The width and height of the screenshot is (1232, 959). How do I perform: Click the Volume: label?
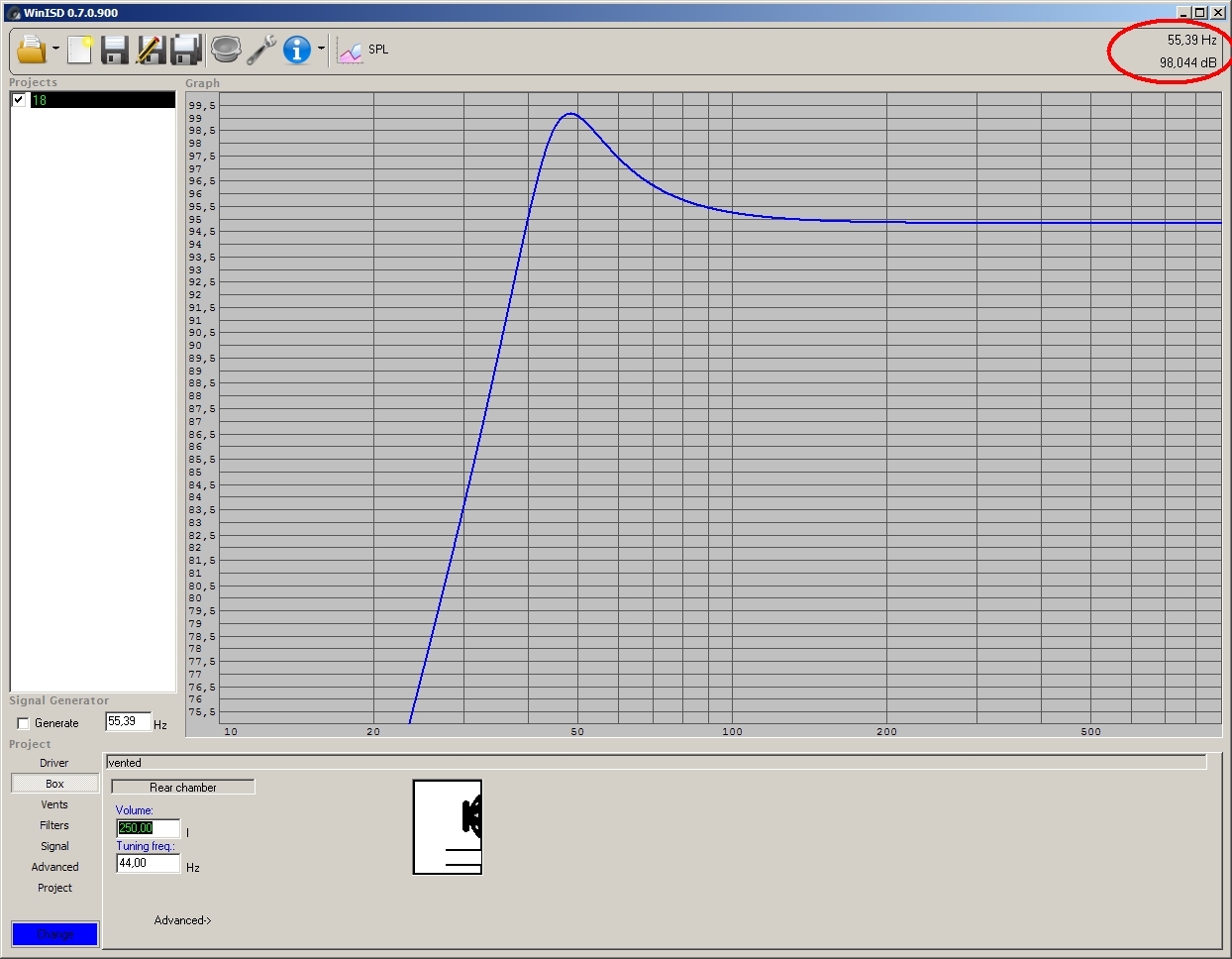click(135, 810)
